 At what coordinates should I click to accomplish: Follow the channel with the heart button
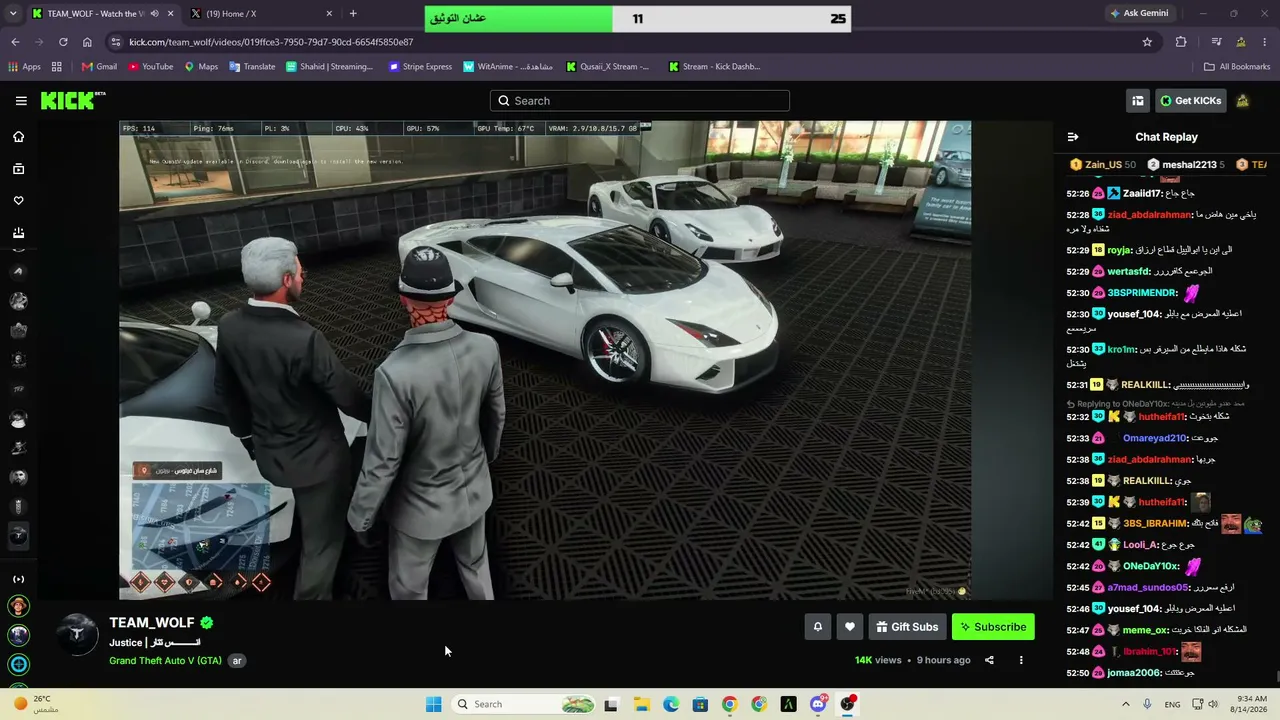[850, 627]
